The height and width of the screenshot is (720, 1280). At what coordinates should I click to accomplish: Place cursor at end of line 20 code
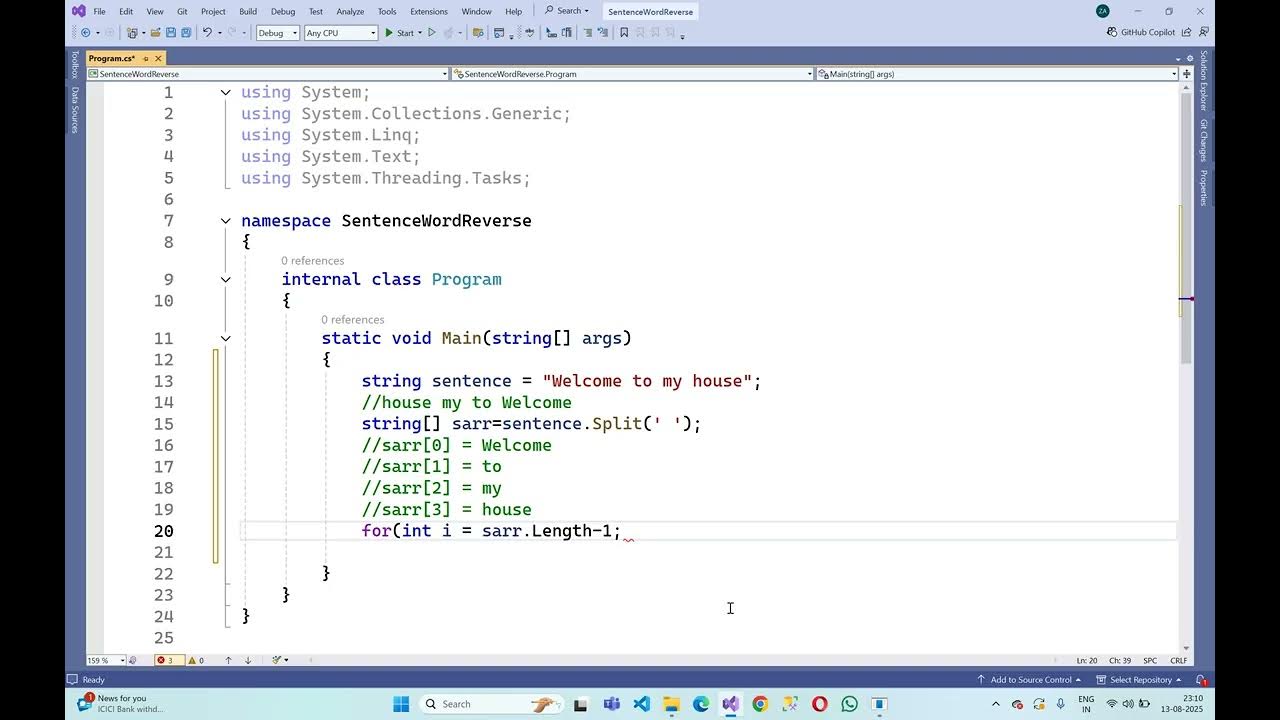pyautogui.click(x=622, y=531)
